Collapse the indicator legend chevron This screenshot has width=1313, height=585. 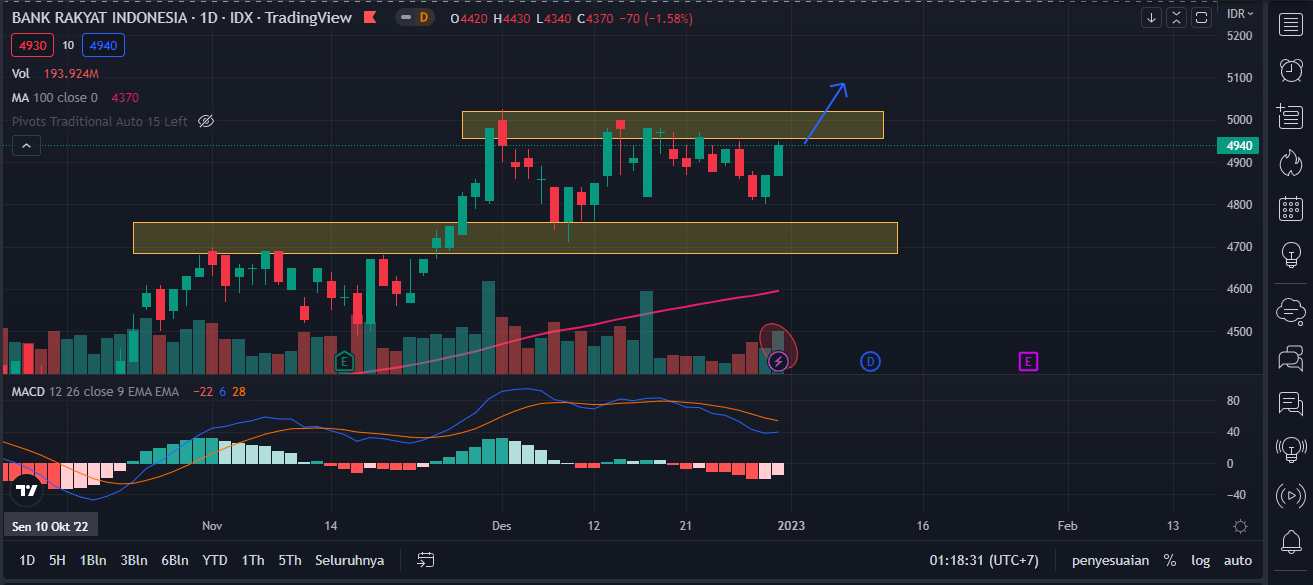pyautogui.click(x=26, y=146)
